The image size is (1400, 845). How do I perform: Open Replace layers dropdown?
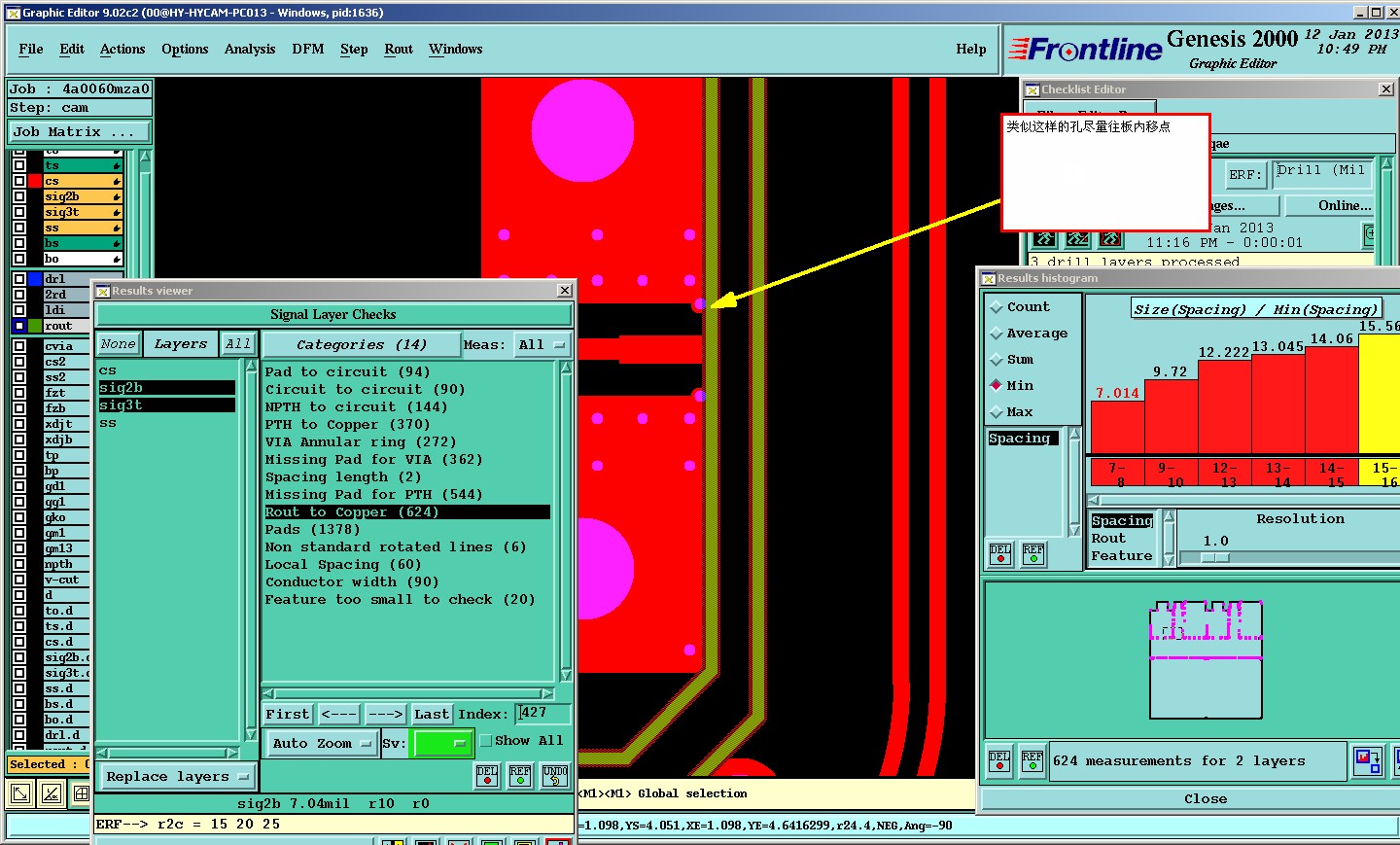coord(177,777)
